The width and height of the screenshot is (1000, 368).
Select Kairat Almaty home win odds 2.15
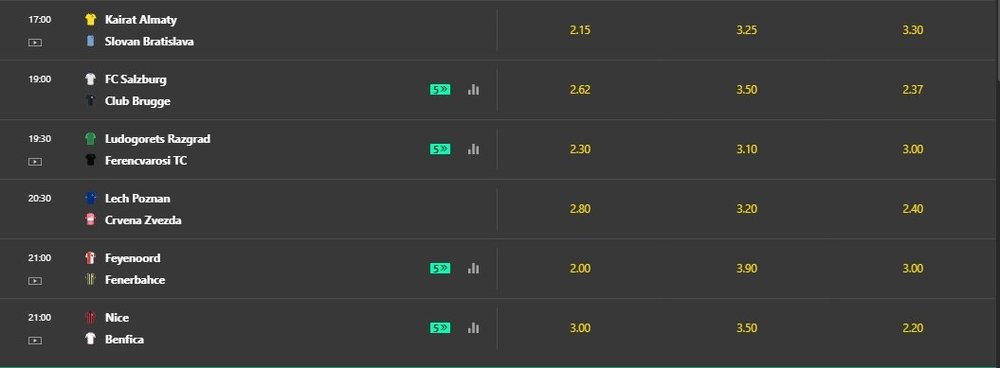coord(580,30)
